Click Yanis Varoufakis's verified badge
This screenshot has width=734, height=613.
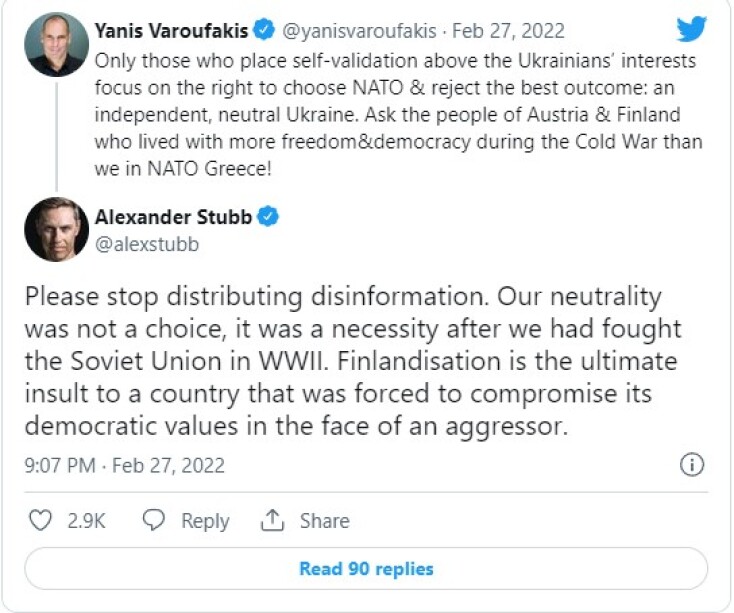click(x=265, y=31)
